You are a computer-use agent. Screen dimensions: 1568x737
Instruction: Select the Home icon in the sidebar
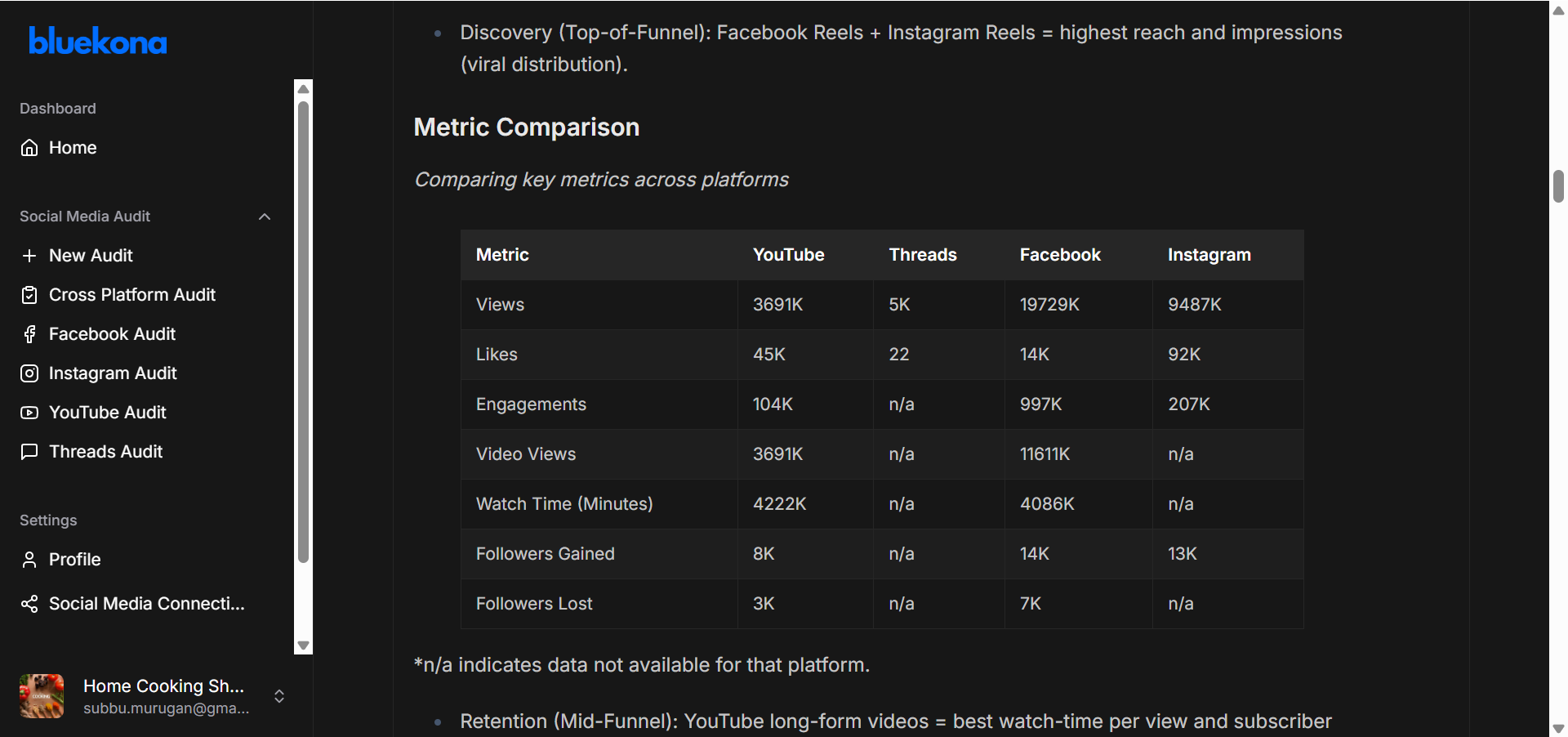point(29,148)
